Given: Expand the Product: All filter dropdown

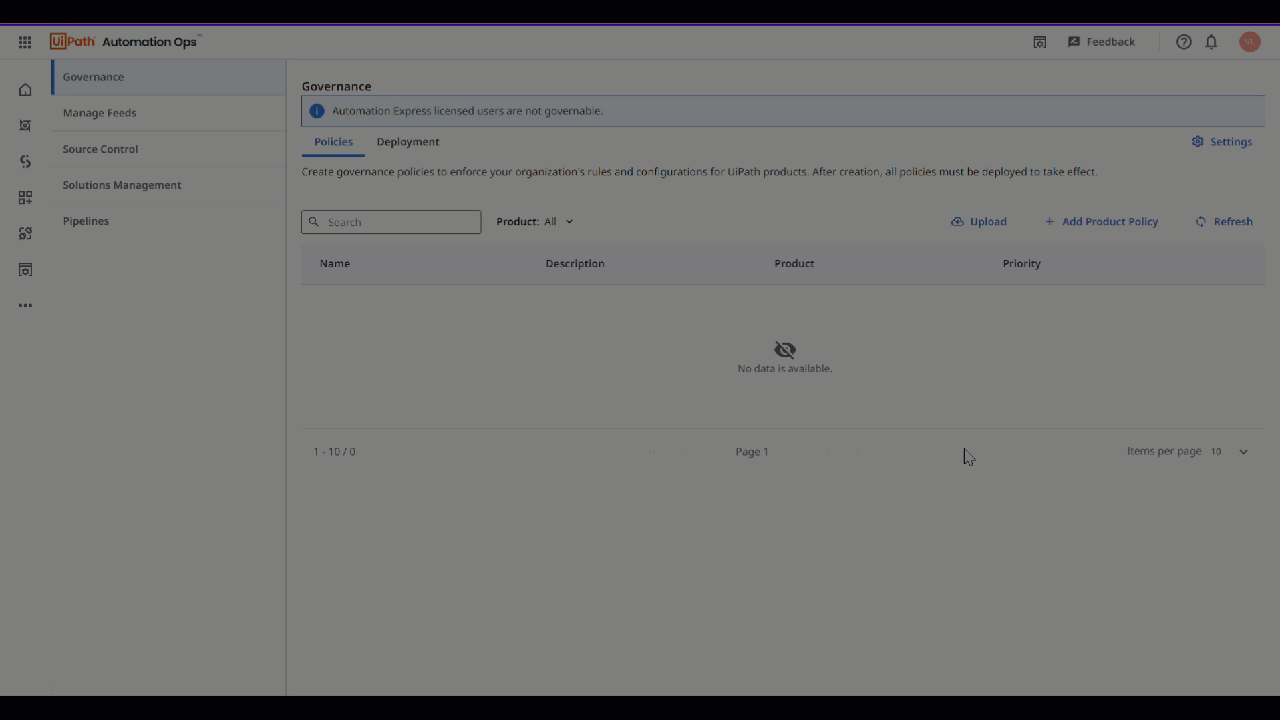Looking at the screenshot, I should (535, 222).
